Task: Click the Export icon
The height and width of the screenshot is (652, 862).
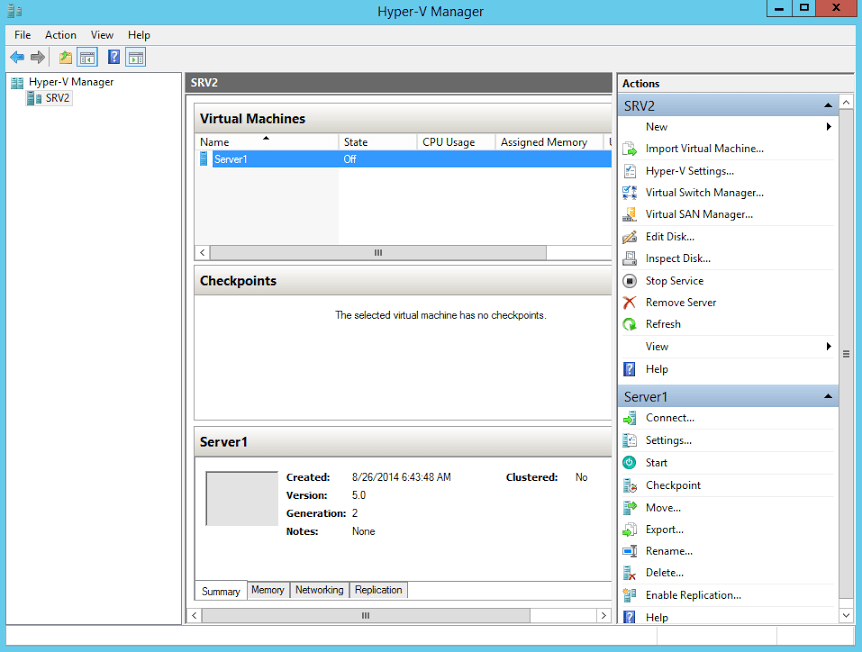Action: point(629,529)
